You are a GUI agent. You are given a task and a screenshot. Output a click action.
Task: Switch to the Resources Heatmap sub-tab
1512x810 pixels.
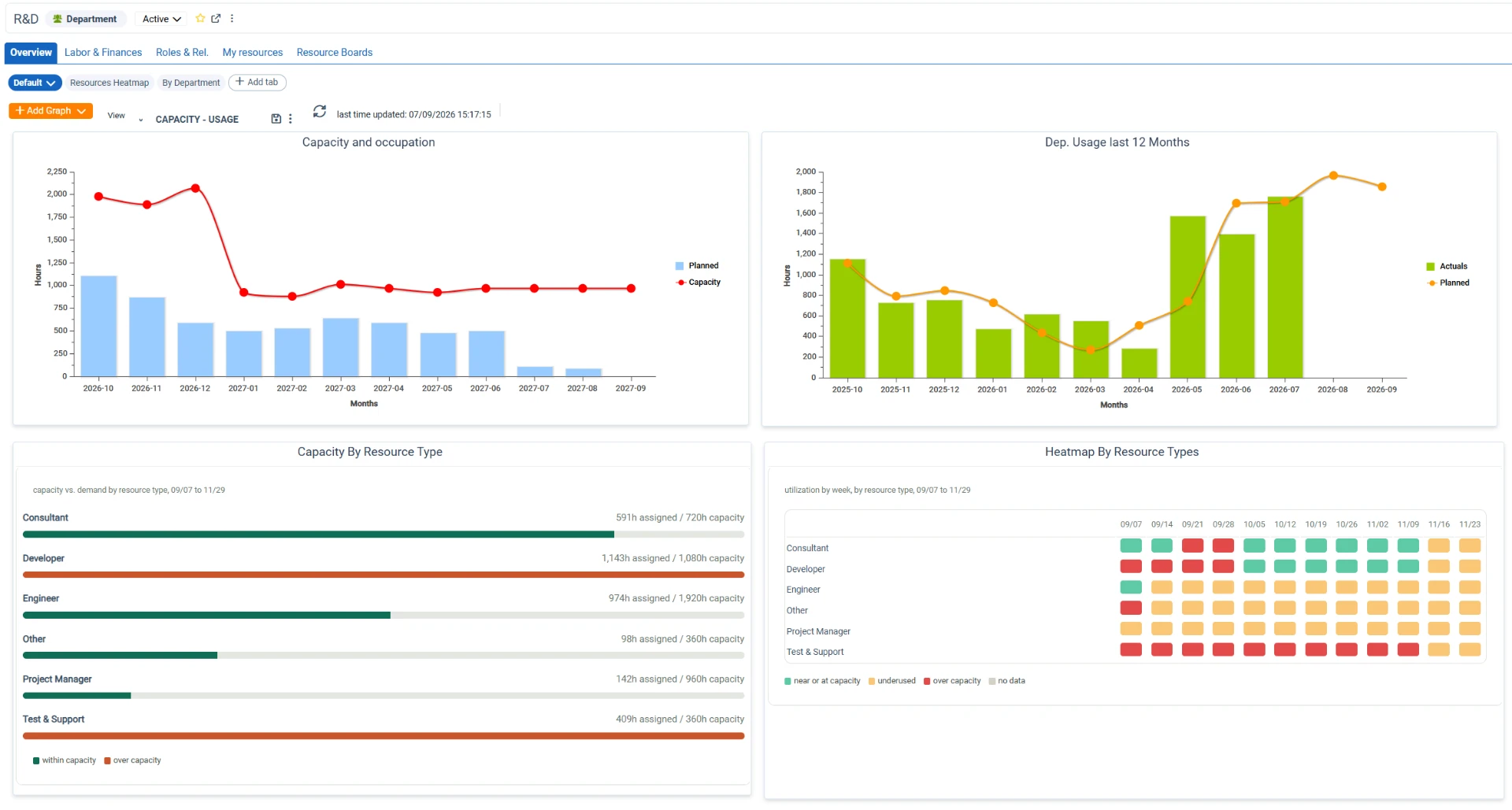[x=109, y=83]
